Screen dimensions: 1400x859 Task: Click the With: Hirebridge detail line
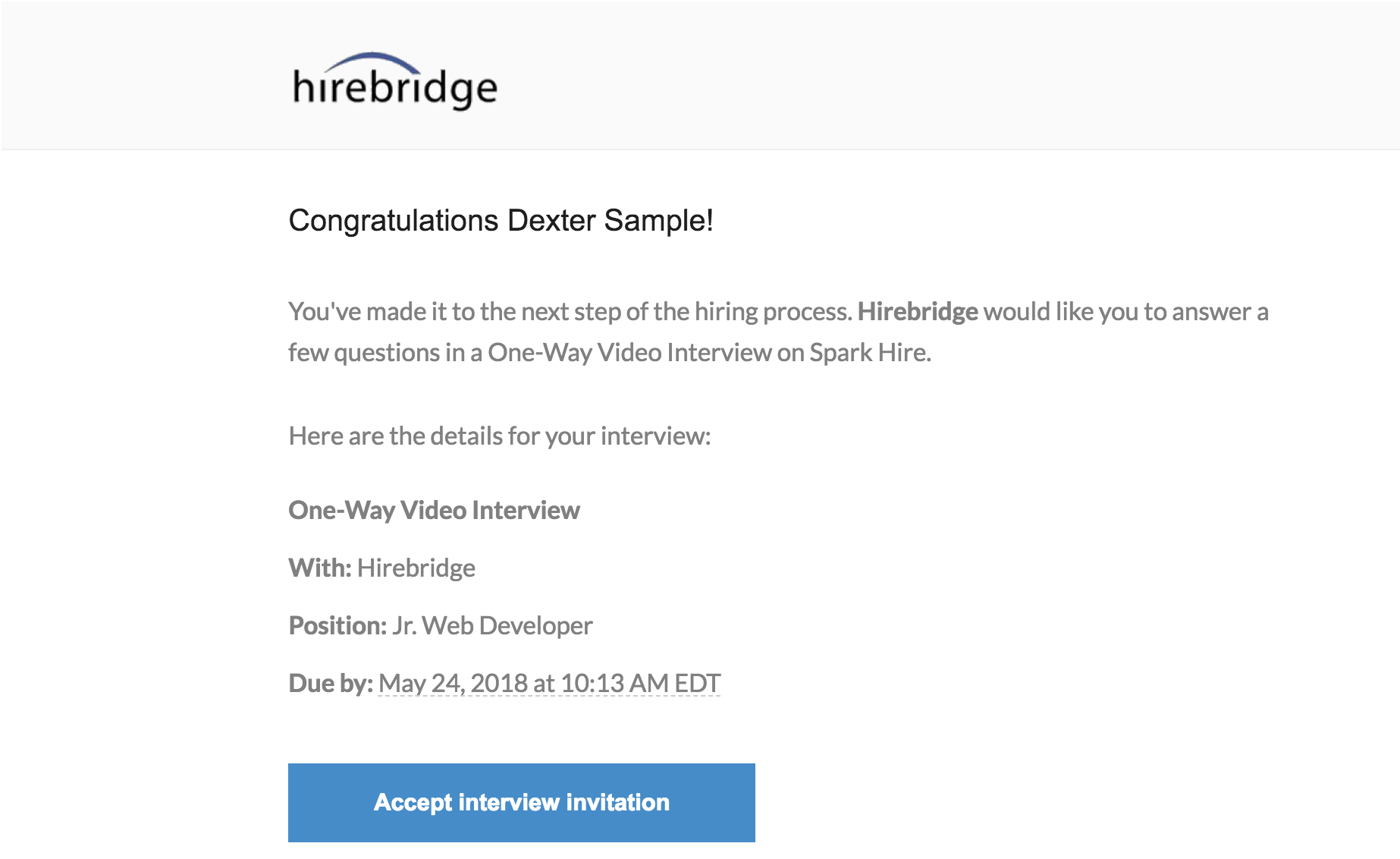point(381,568)
